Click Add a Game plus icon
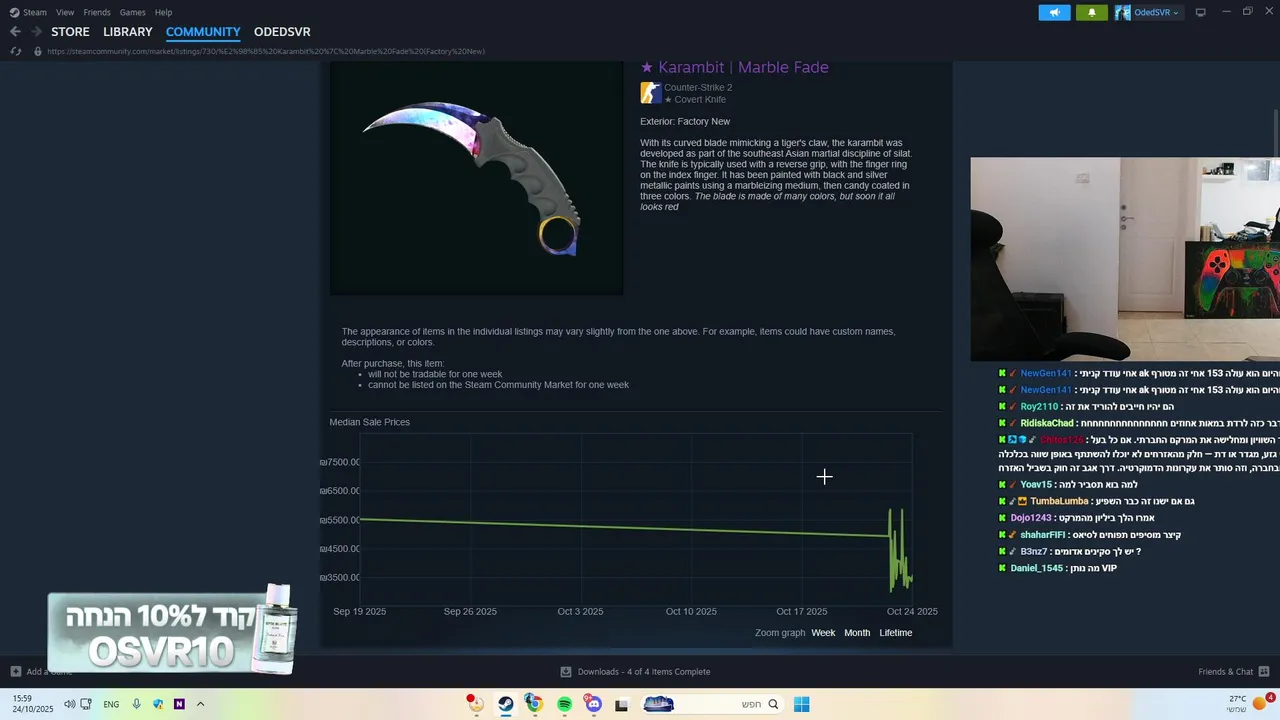Image resolution: width=1280 pixels, height=720 pixels. click(x=15, y=672)
